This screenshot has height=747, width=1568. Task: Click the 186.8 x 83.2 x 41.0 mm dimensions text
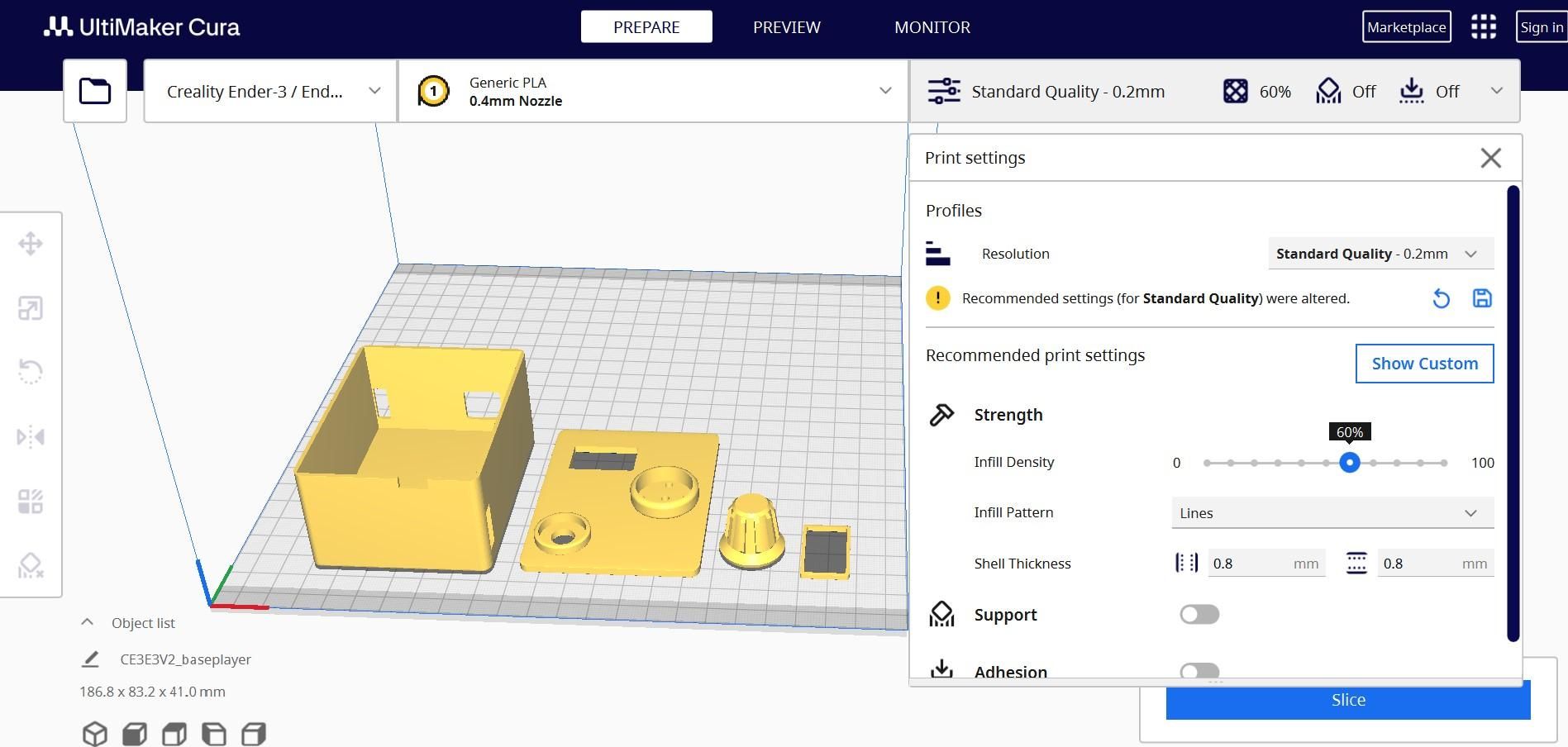pyautogui.click(x=152, y=692)
